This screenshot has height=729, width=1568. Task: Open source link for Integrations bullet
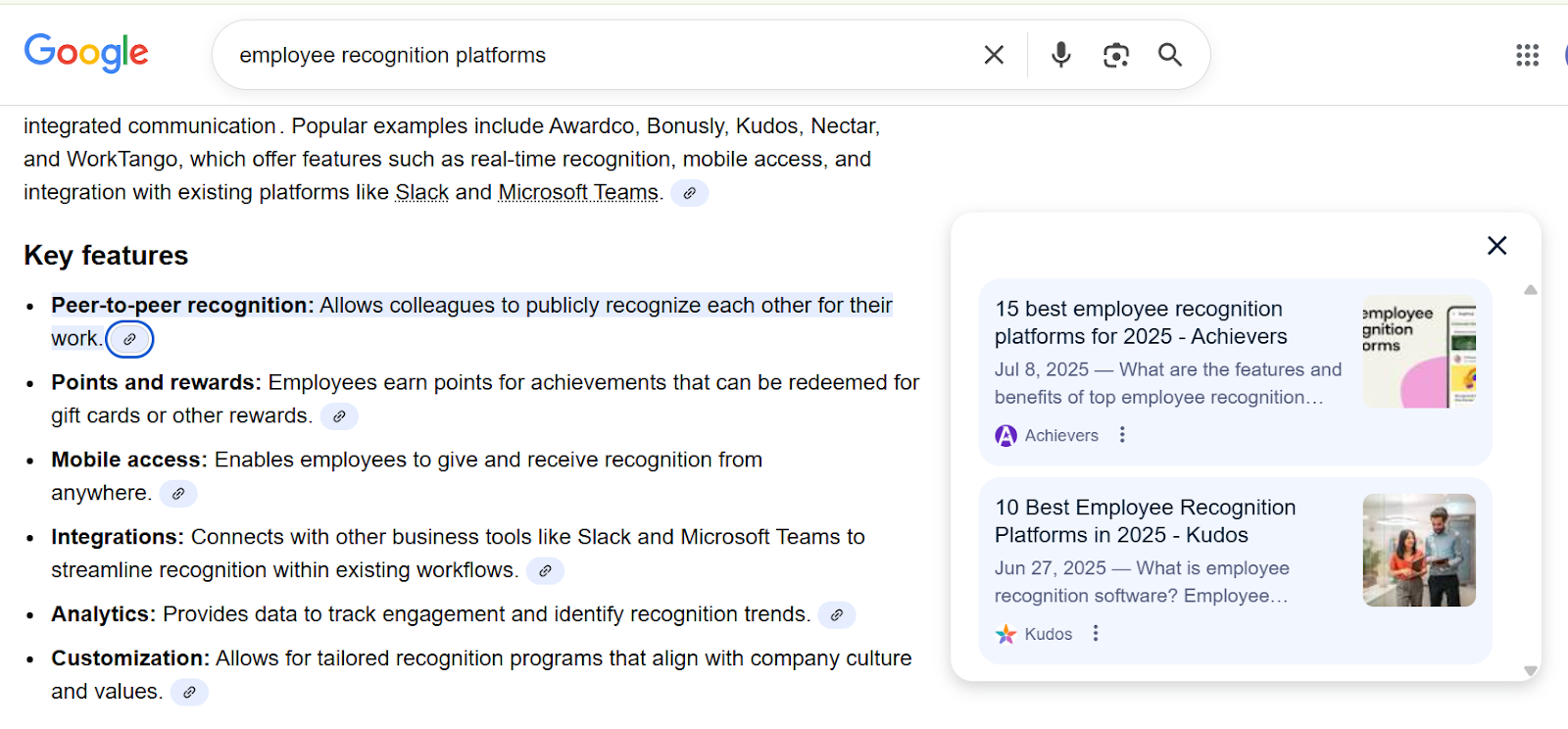coord(545,571)
